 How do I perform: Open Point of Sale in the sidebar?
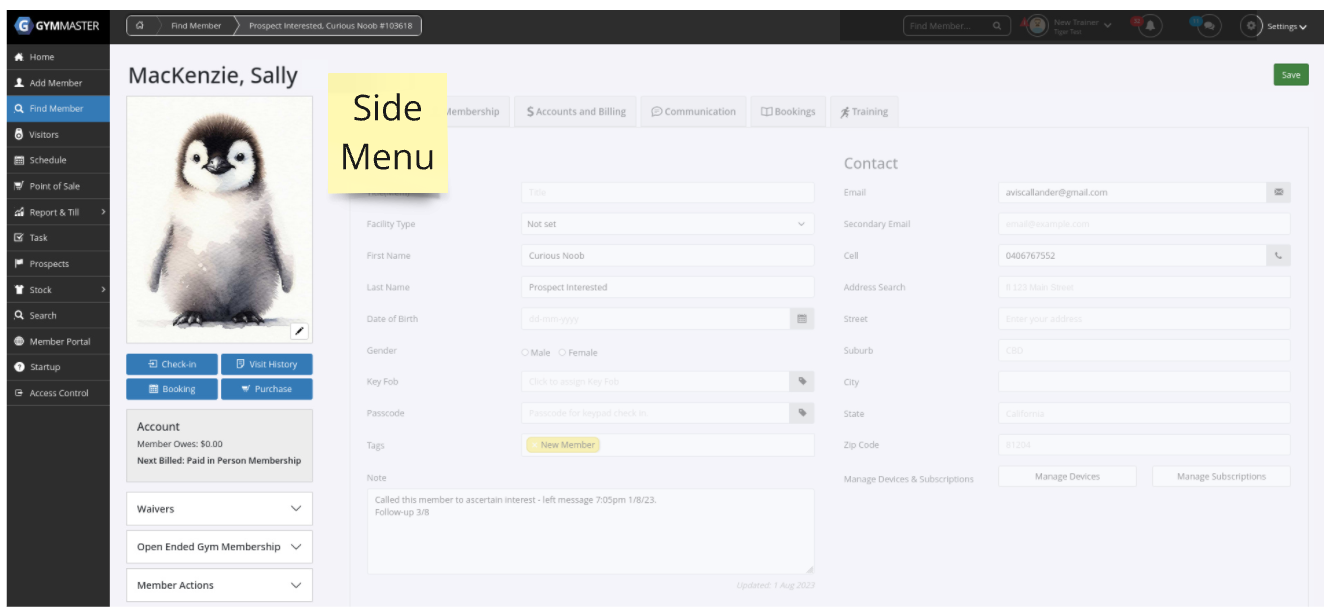tap(55, 186)
